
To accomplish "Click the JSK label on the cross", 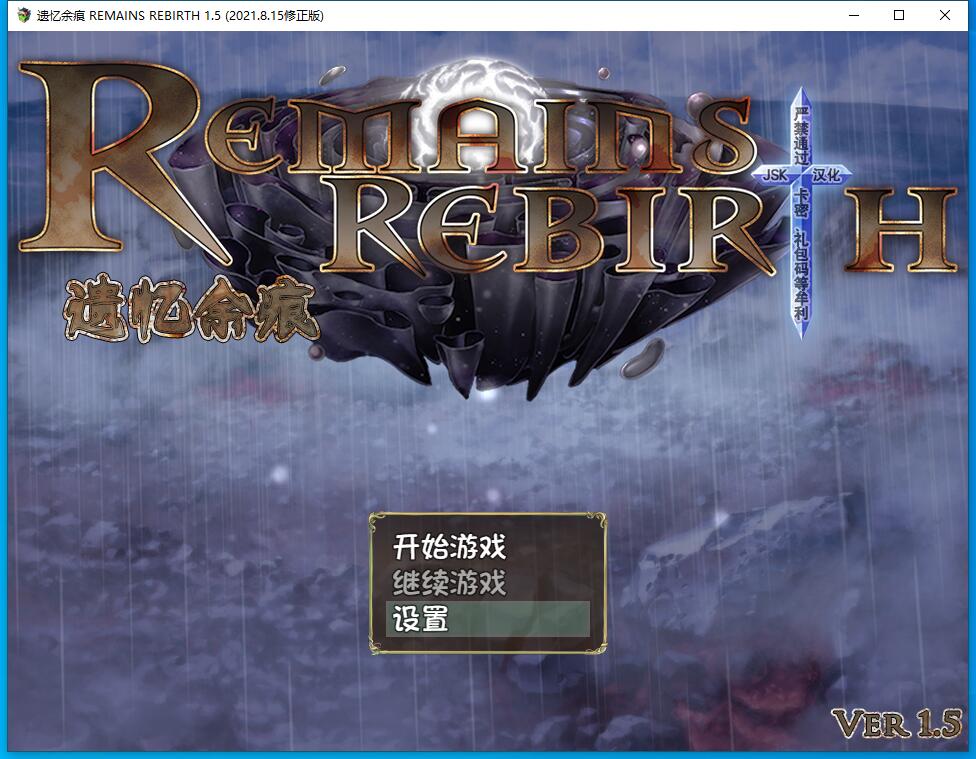I will coord(775,174).
